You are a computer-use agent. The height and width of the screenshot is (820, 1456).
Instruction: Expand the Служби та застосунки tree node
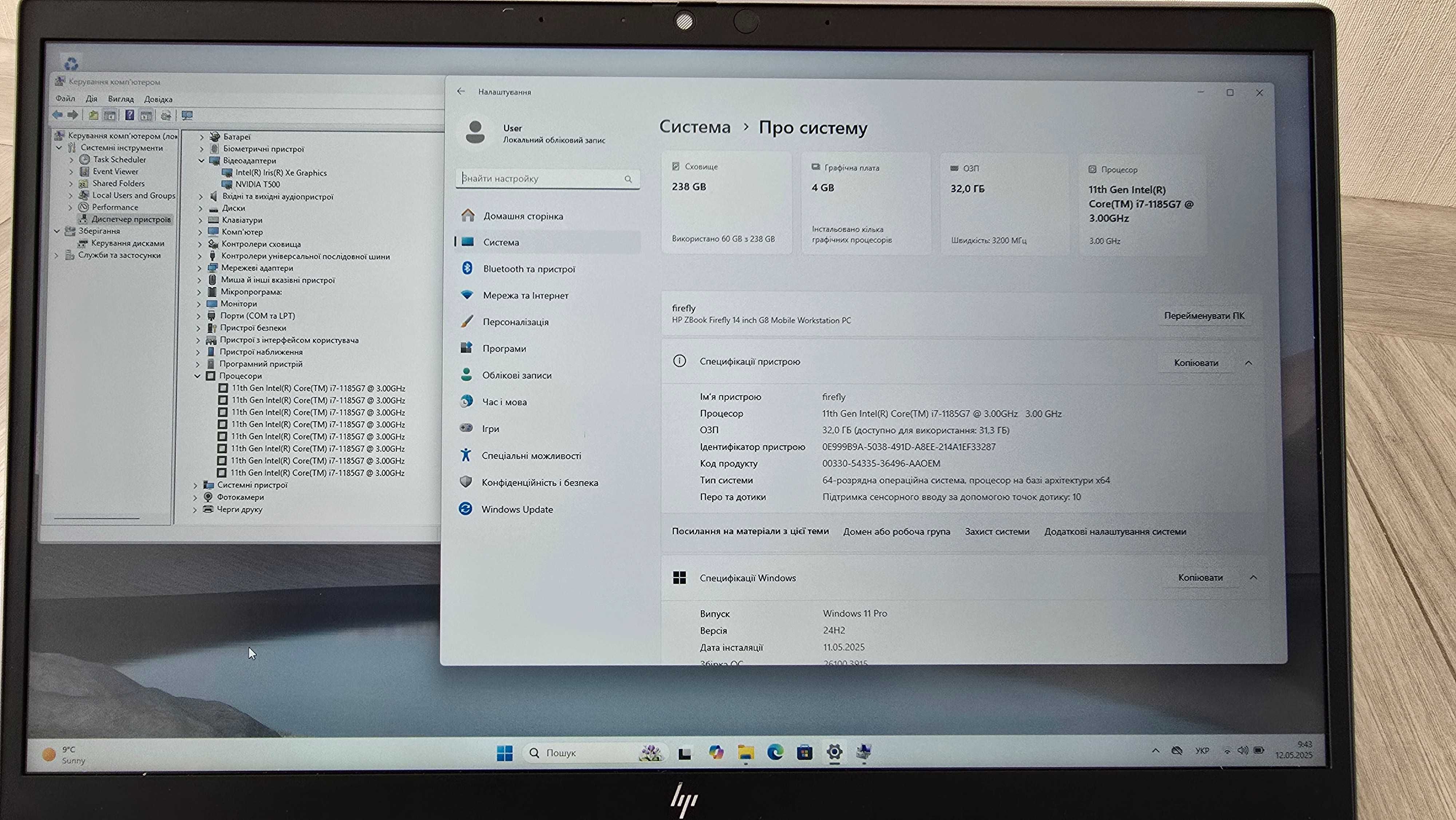tap(56, 256)
